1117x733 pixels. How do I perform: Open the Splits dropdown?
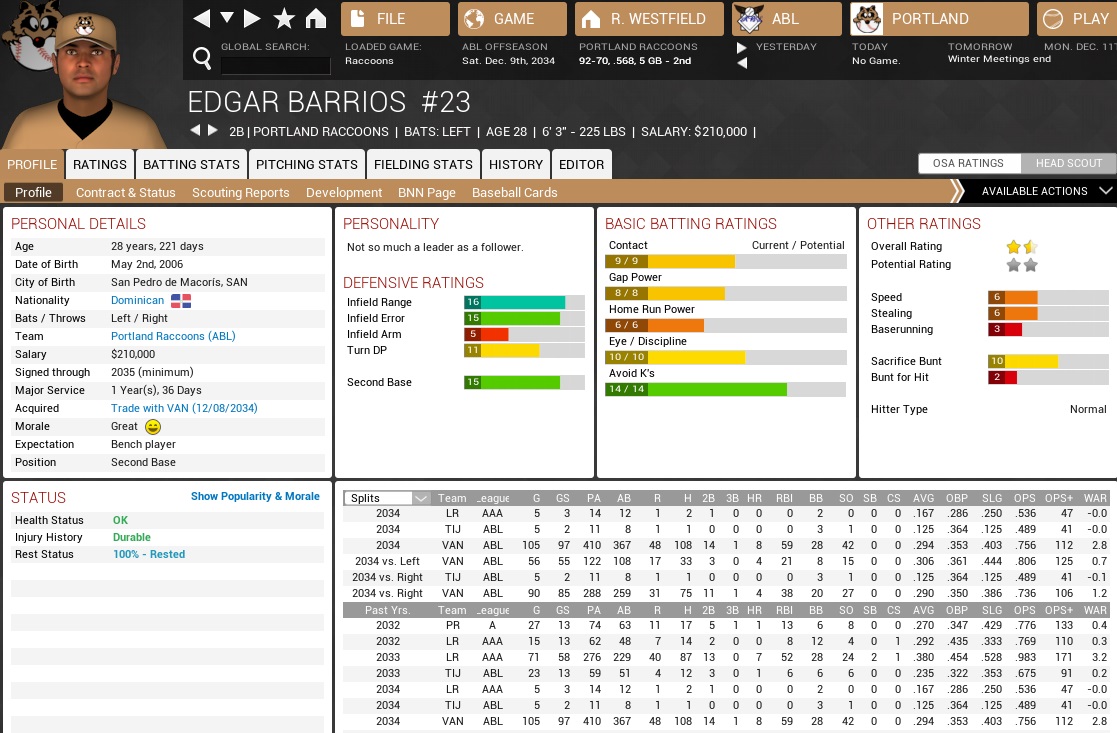pos(387,498)
